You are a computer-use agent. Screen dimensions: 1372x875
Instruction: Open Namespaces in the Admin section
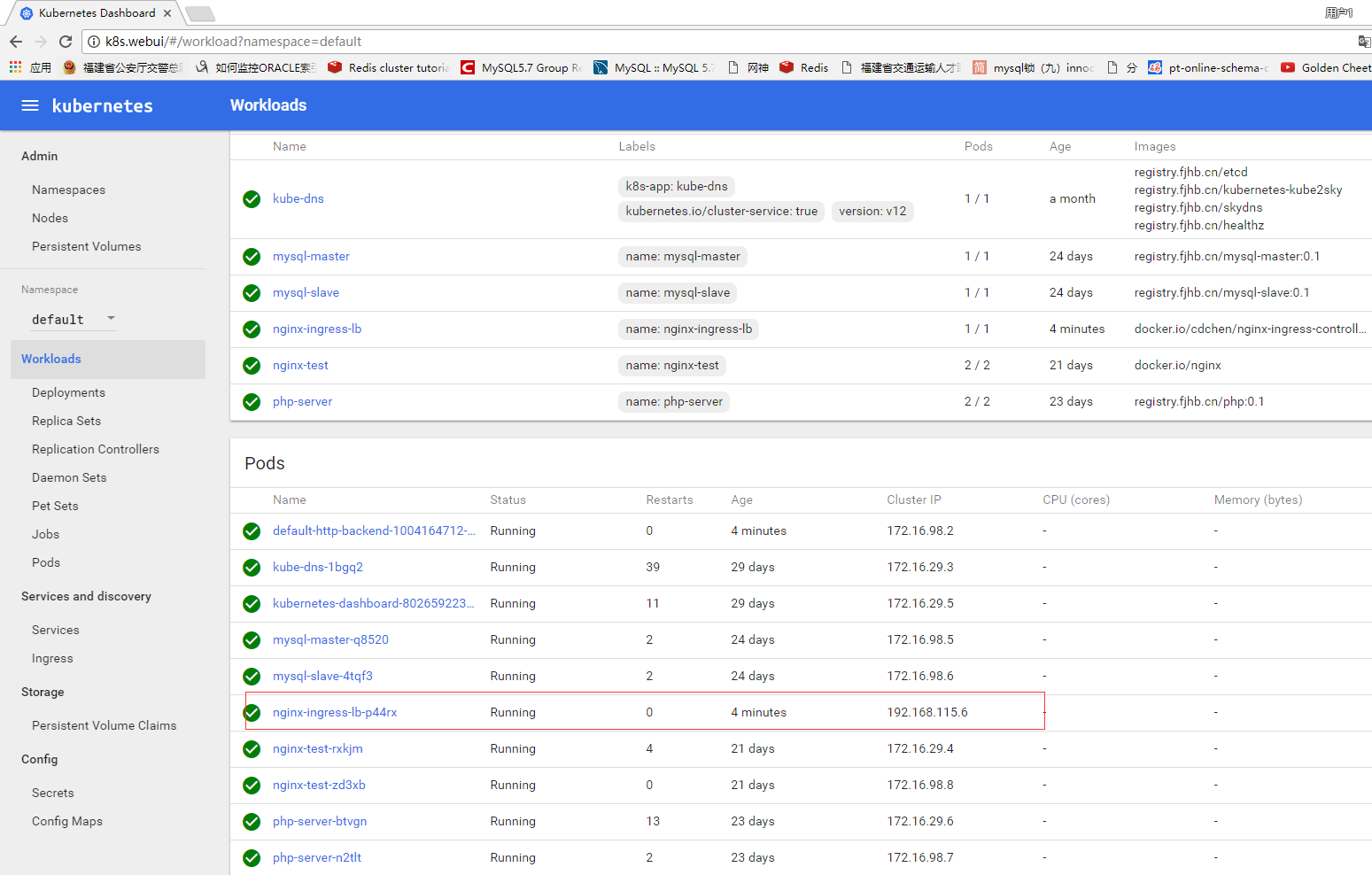coord(68,190)
